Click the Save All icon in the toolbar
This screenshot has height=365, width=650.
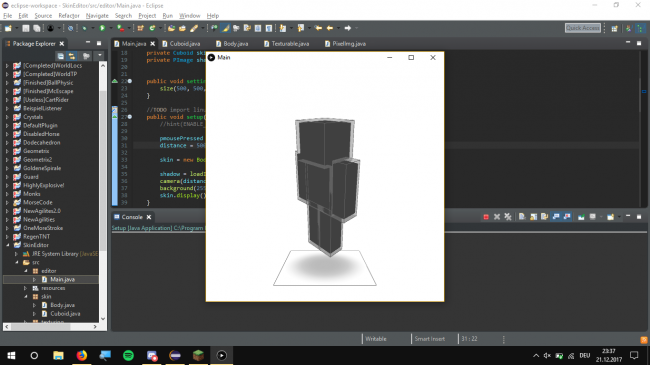click(36, 28)
